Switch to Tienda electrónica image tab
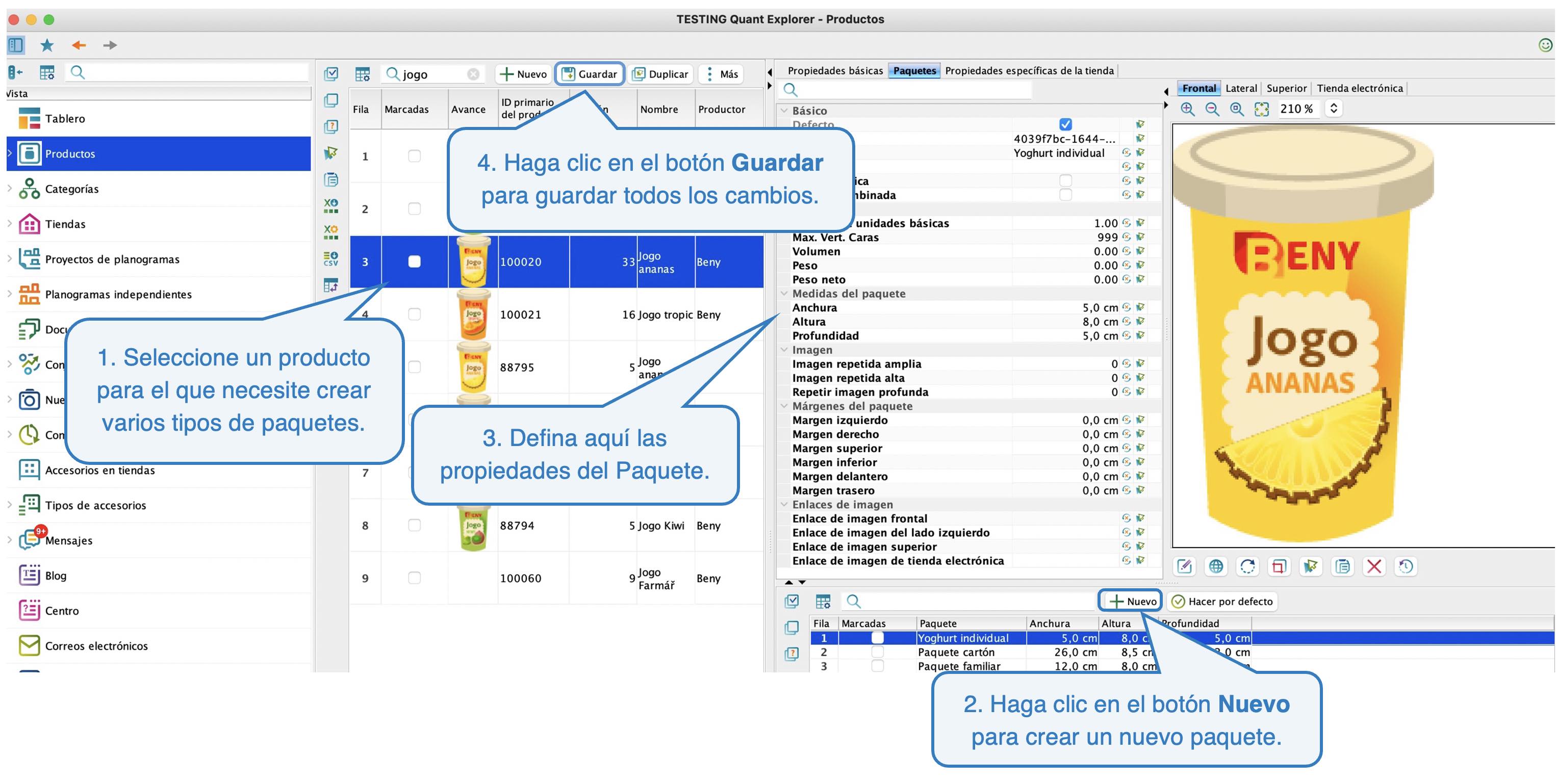This screenshot has width=1556, height=784. point(1360,88)
